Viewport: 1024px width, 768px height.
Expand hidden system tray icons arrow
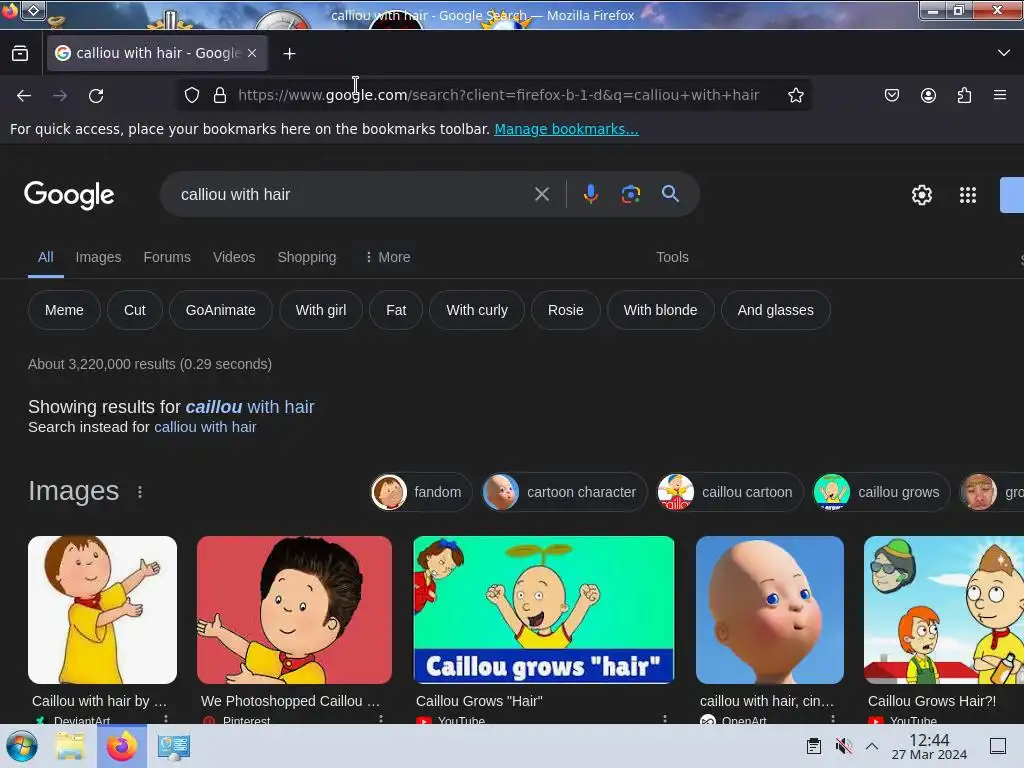click(x=872, y=746)
